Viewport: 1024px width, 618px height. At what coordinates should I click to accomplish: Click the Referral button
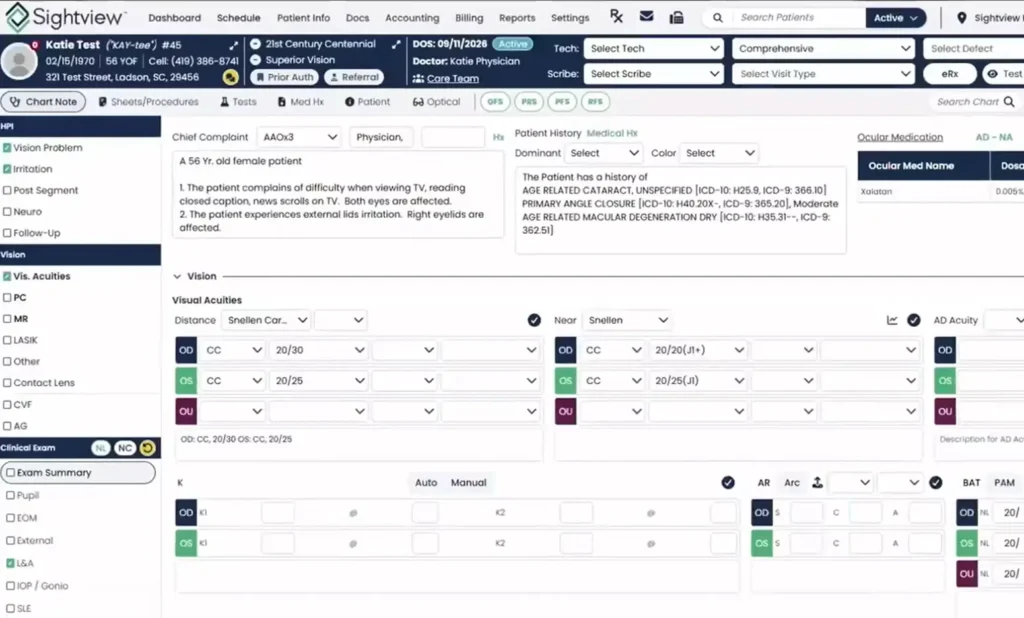pyautogui.click(x=354, y=77)
